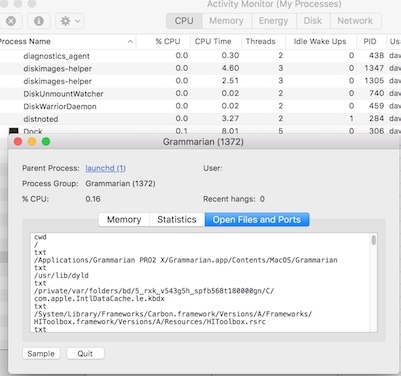Viewport: 401px width, 376px height.
Task: Click the 4.60 CPU Time cell
Action: (230, 68)
